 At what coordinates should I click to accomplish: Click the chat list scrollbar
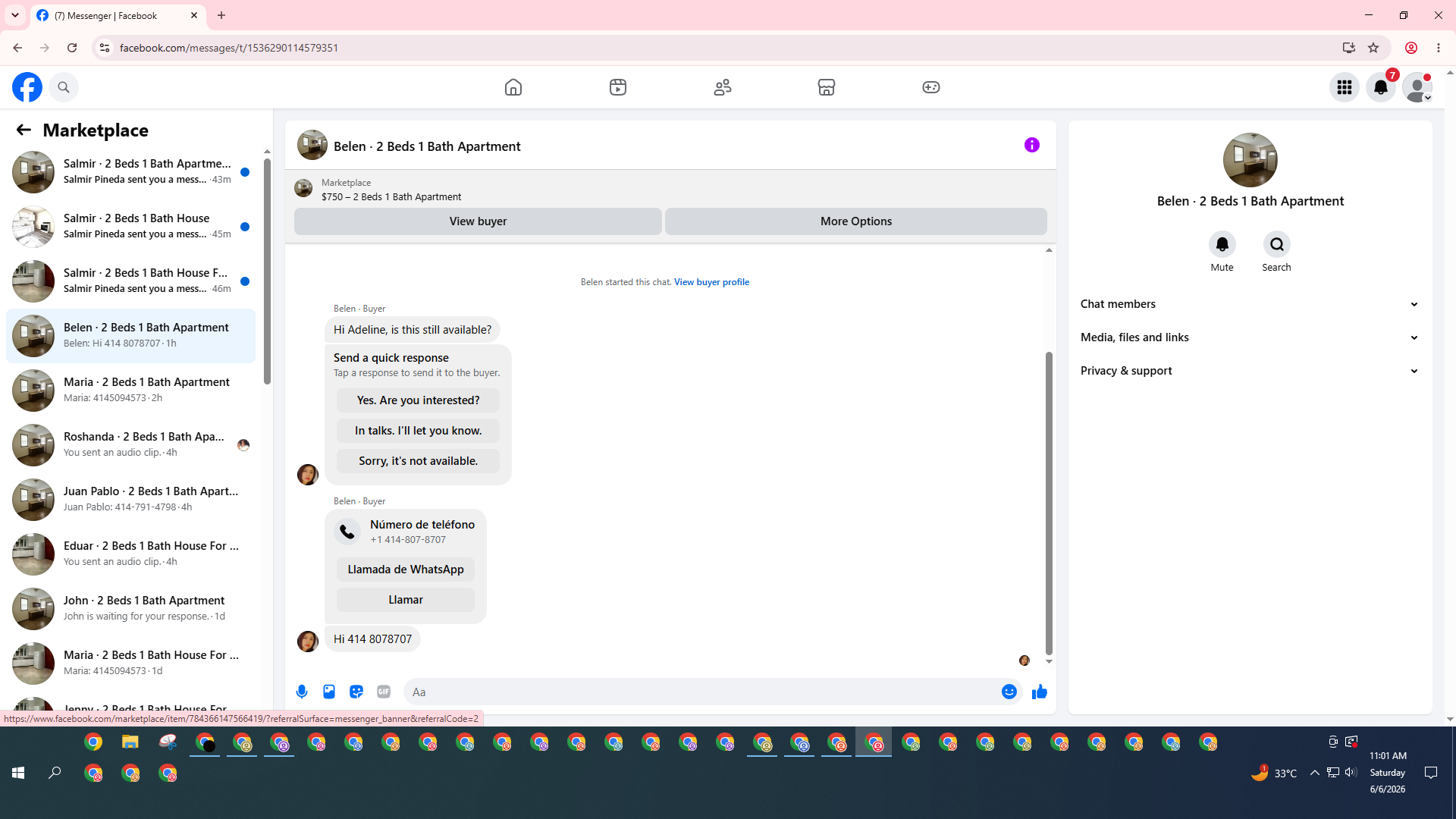click(267, 271)
